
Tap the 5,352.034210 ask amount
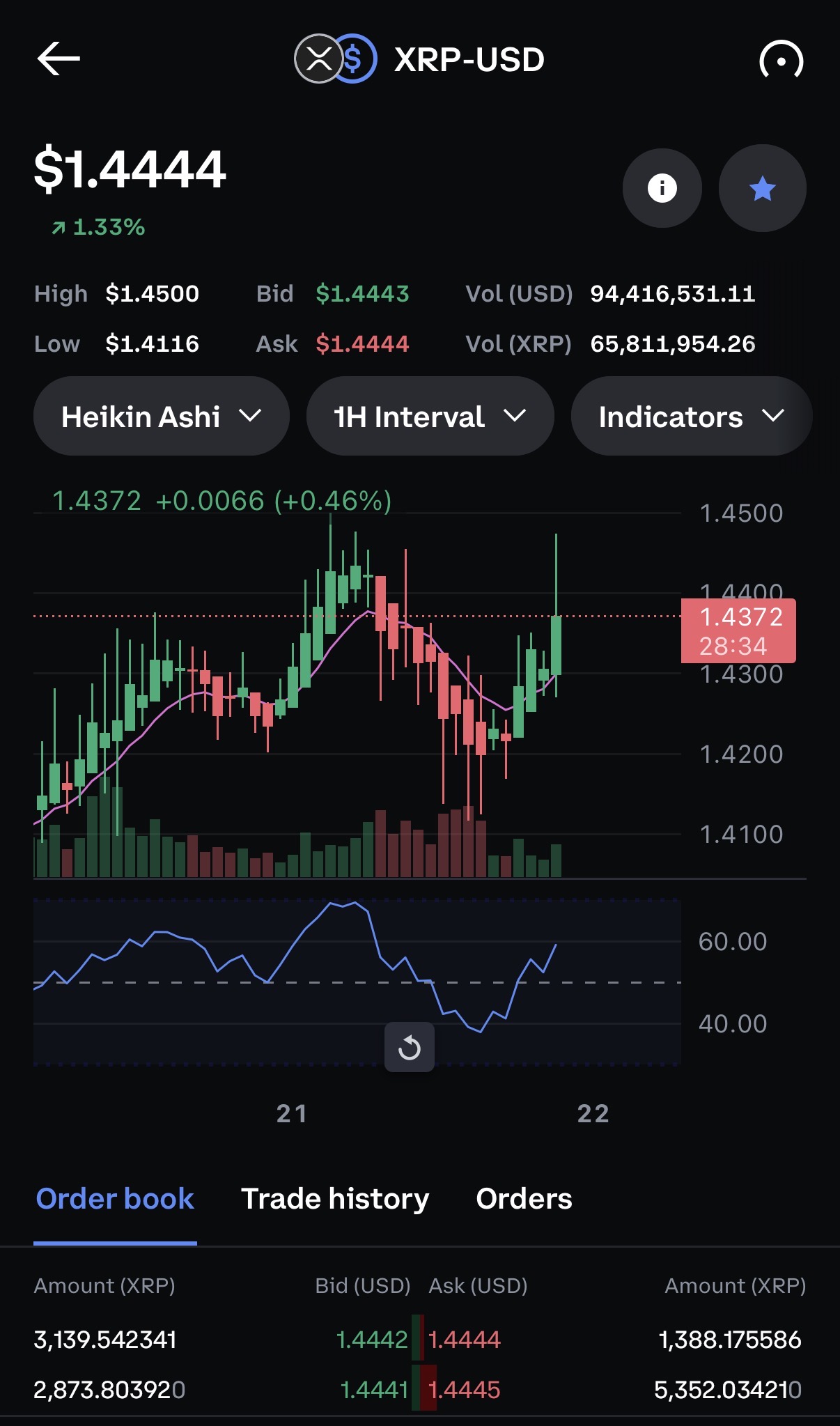pyautogui.click(x=728, y=1390)
